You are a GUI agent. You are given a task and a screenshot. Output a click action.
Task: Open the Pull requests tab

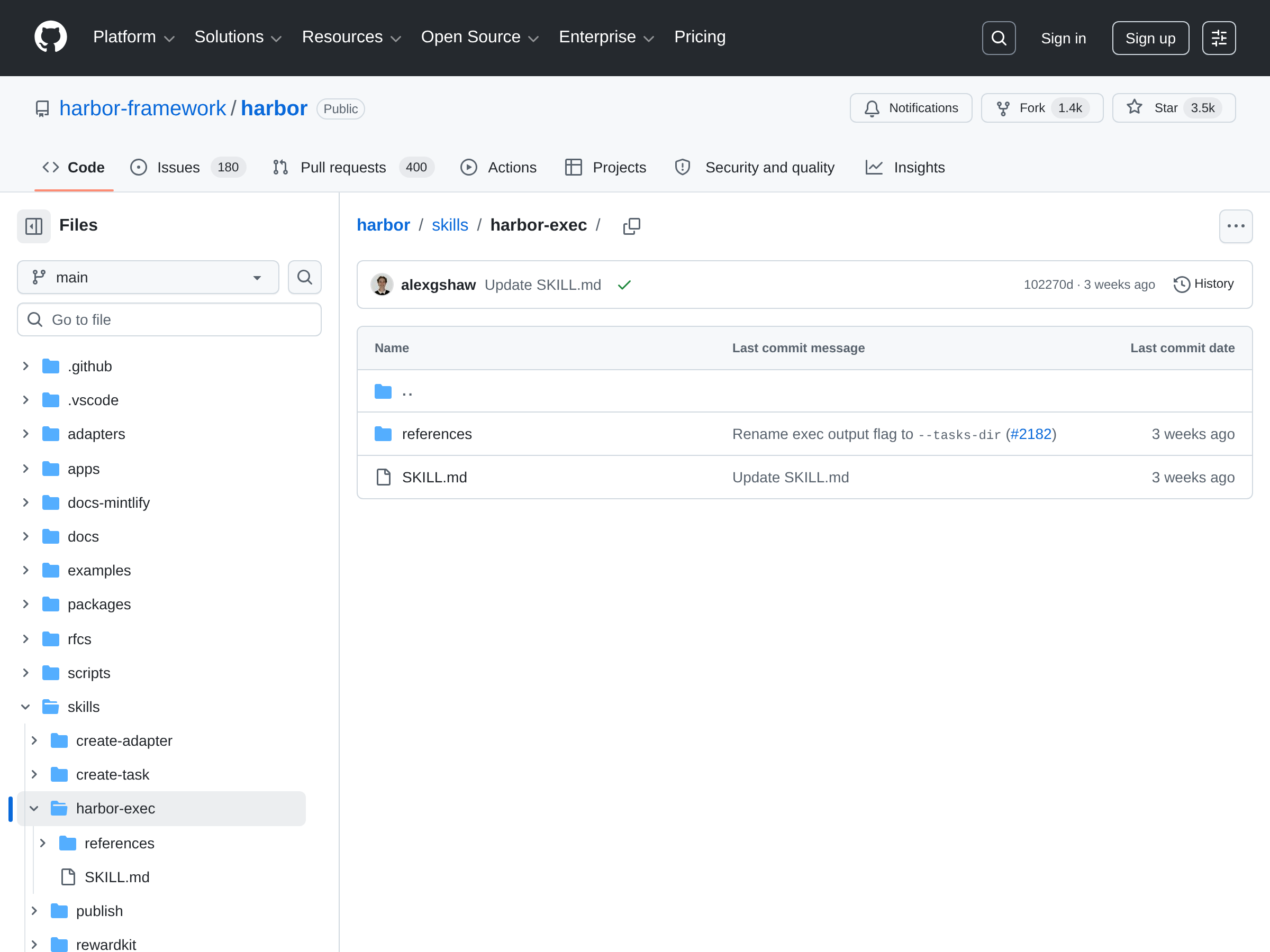353,168
